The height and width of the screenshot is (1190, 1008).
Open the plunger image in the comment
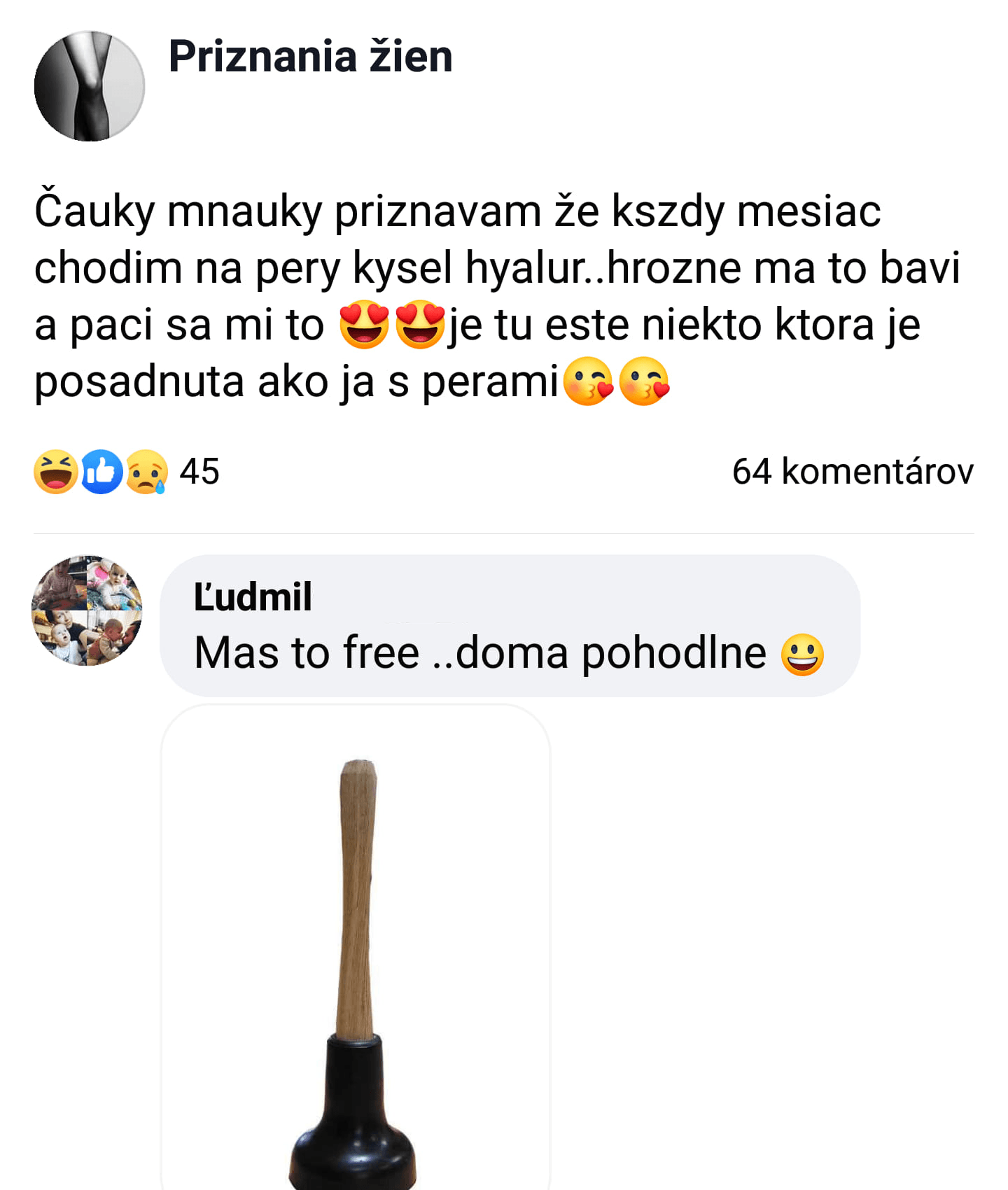click(x=356, y=947)
